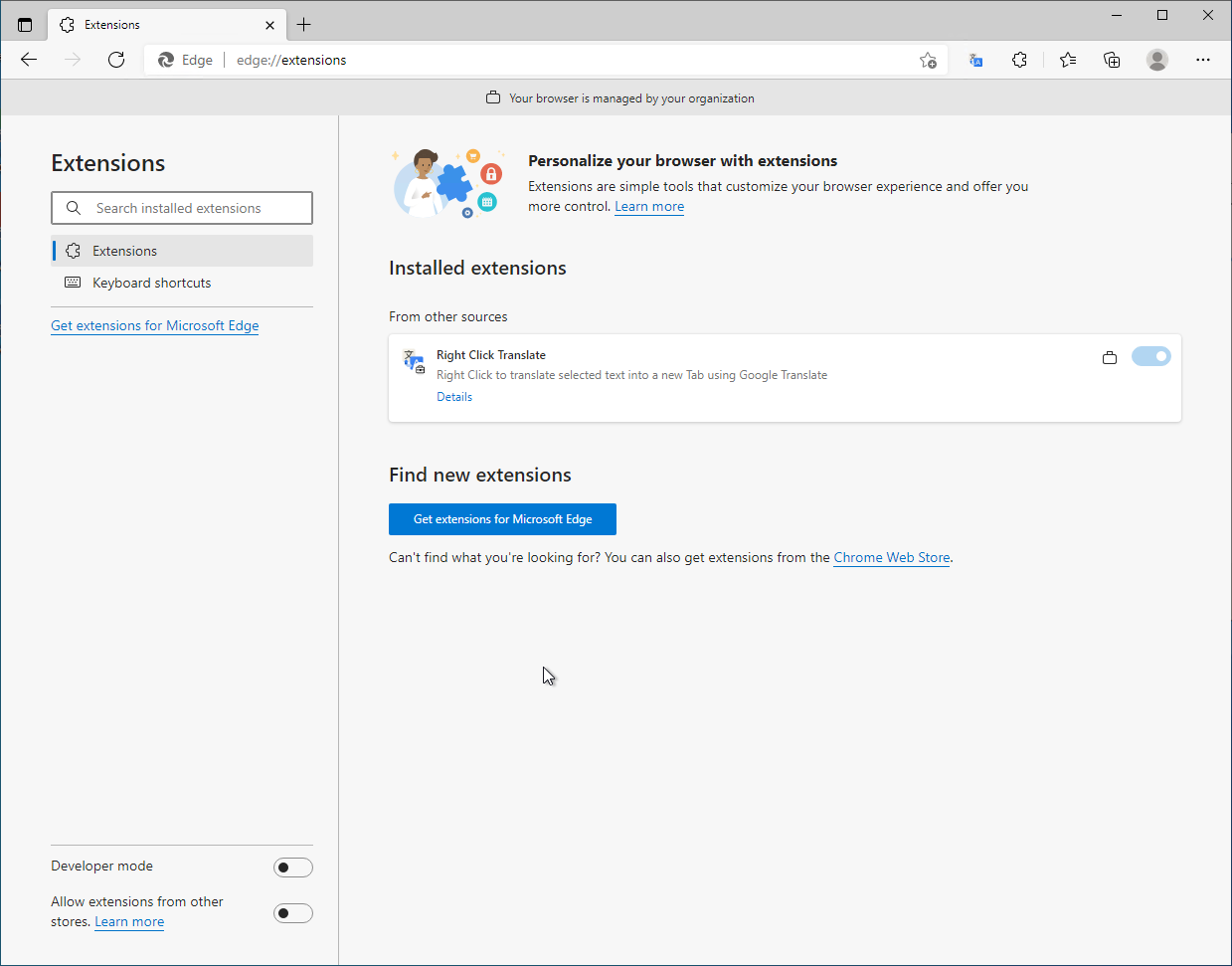Disable the Right Click Translate extension
This screenshot has height=966, width=1232.
[x=1150, y=356]
